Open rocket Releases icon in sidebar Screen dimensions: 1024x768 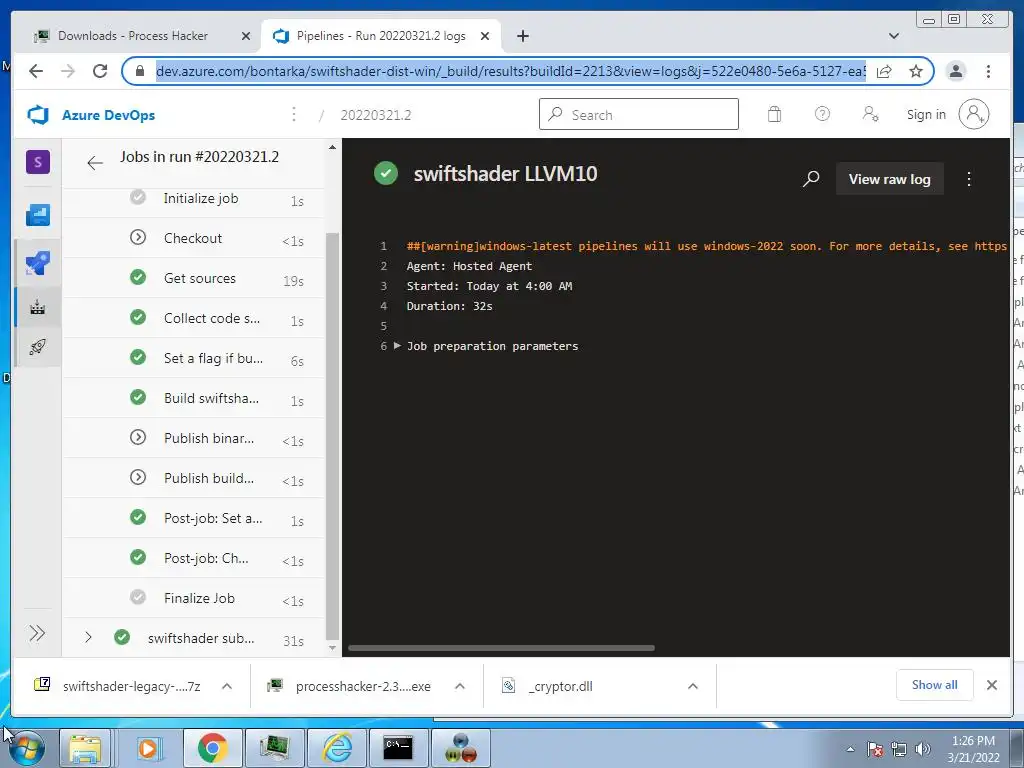click(38, 347)
